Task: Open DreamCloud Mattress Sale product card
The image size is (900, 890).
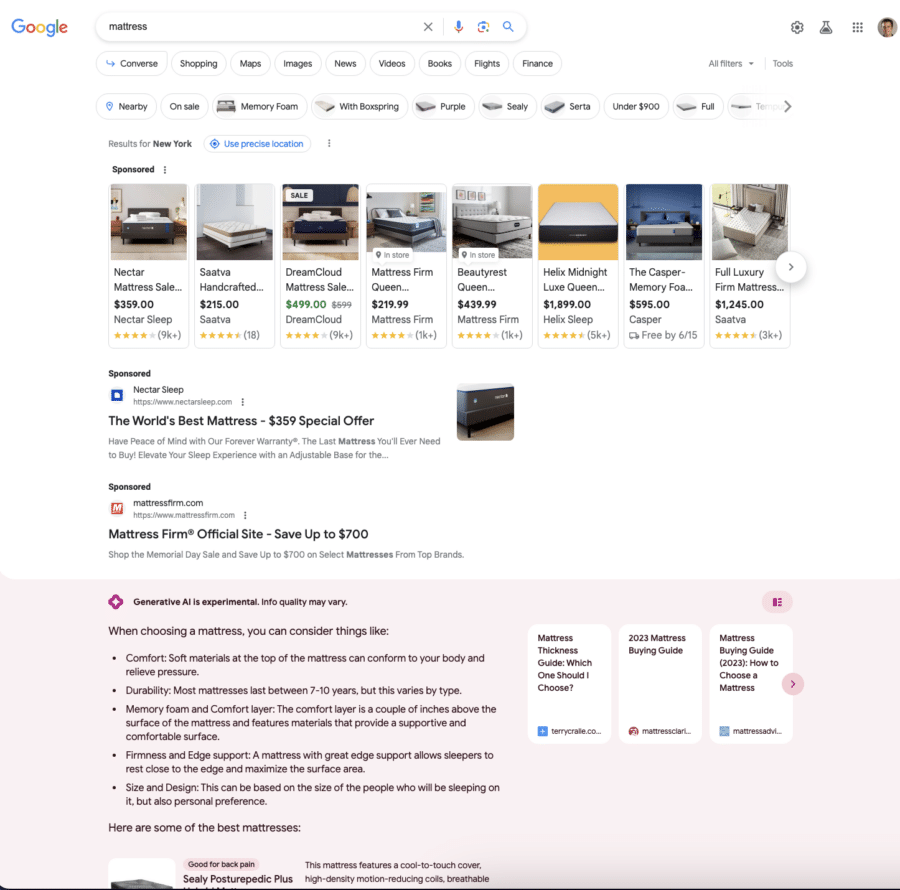Action: 320,266
